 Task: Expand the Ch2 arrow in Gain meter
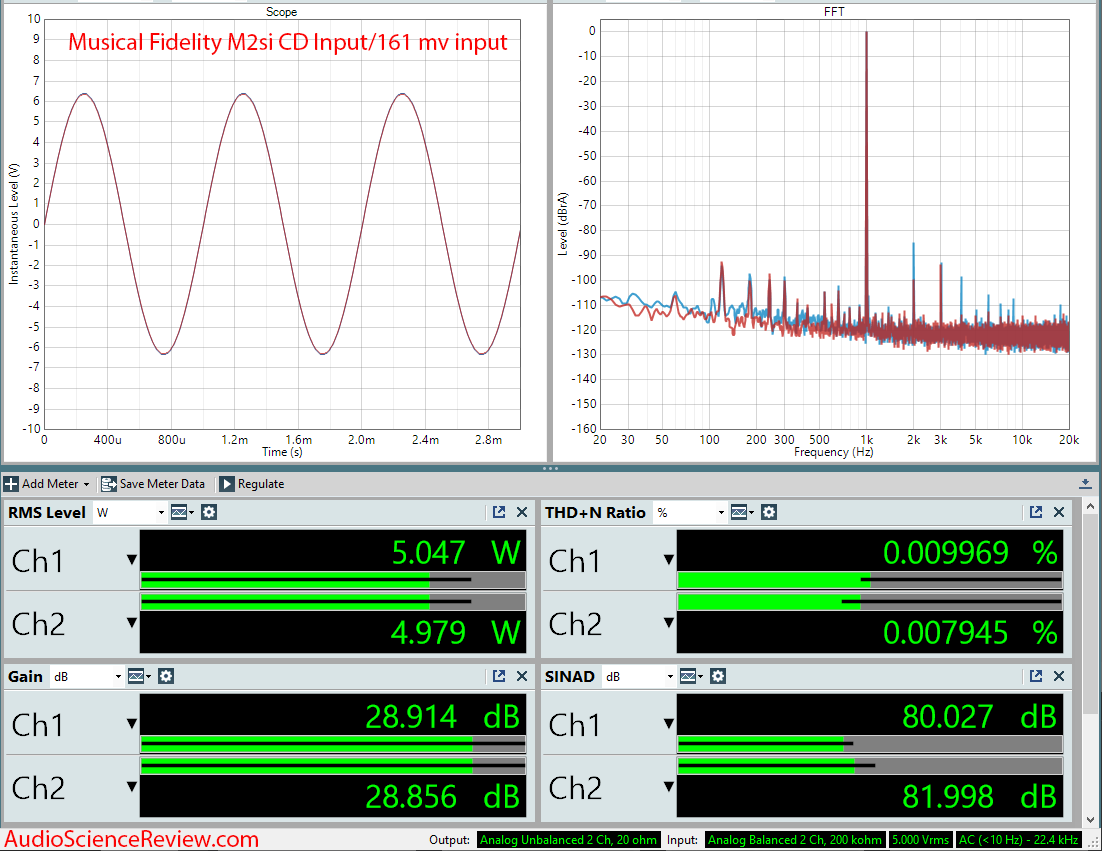click(131, 787)
